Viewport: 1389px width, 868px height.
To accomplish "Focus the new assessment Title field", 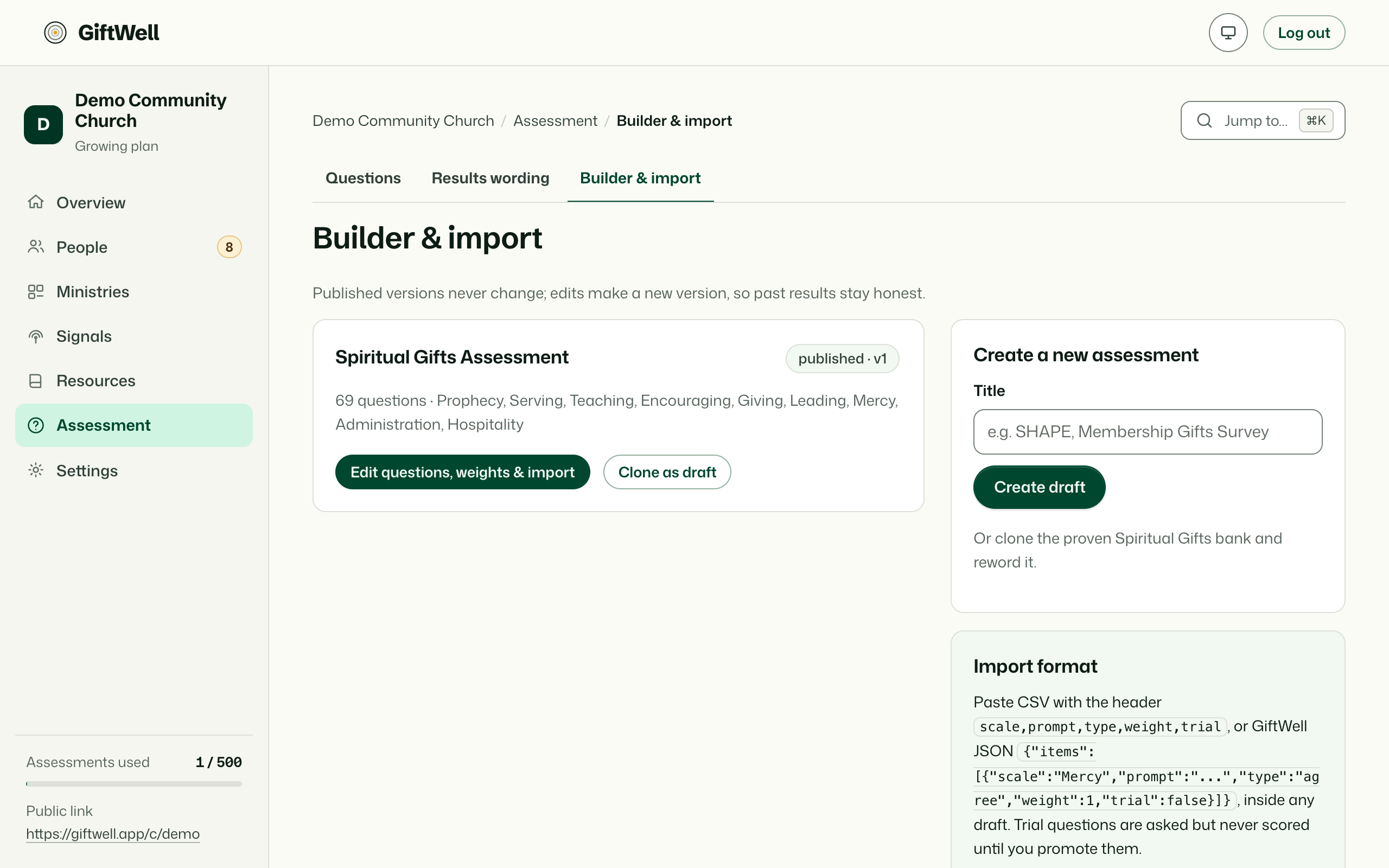I will (x=1148, y=432).
